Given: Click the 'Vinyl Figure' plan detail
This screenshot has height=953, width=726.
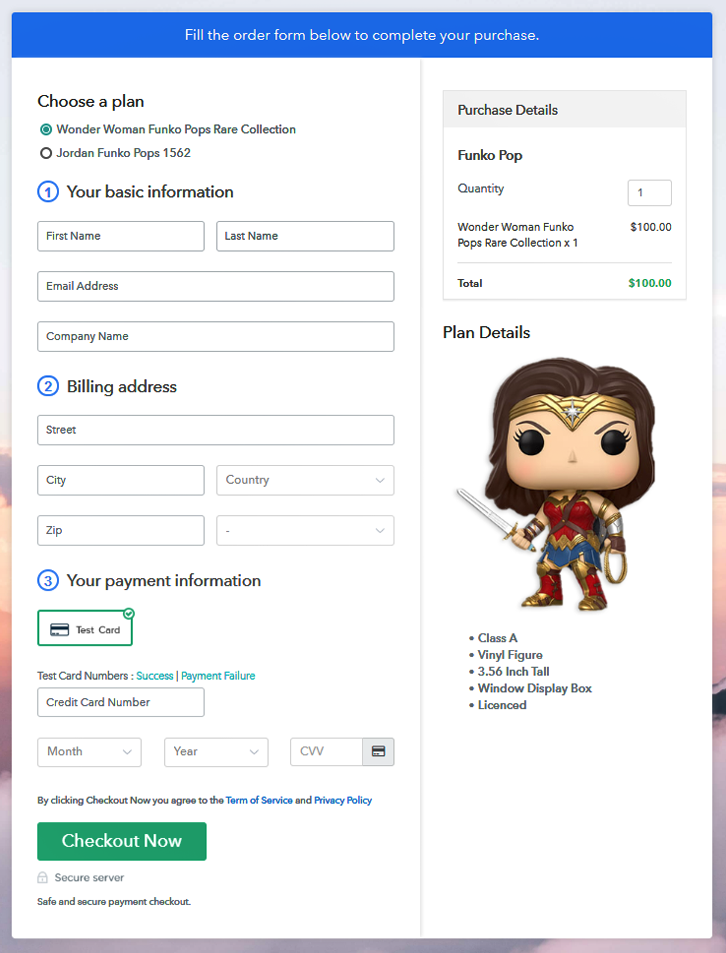Looking at the screenshot, I should pos(510,655).
